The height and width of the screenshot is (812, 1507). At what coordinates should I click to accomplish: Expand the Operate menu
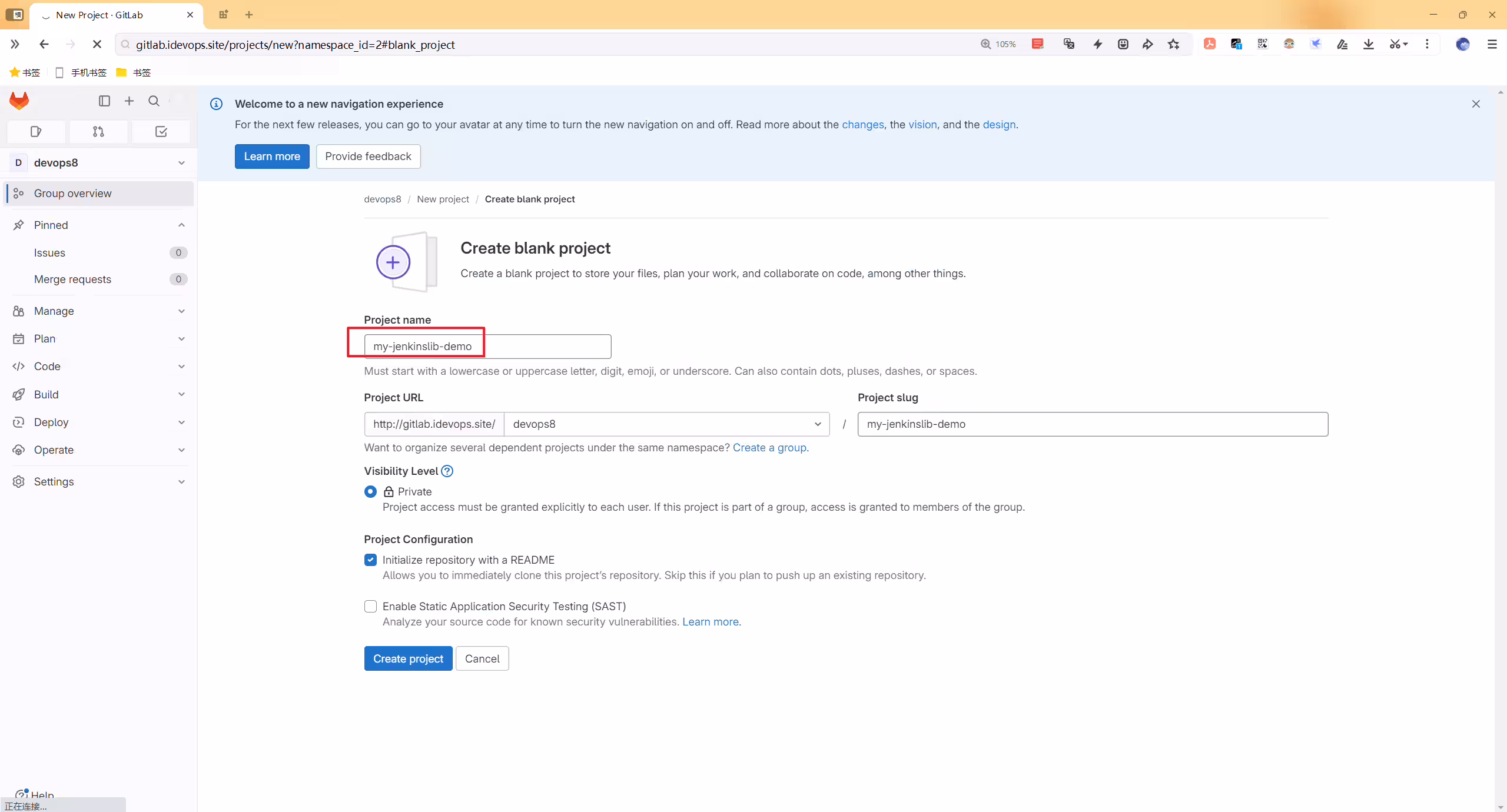pyautogui.click(x=99, y=450)
